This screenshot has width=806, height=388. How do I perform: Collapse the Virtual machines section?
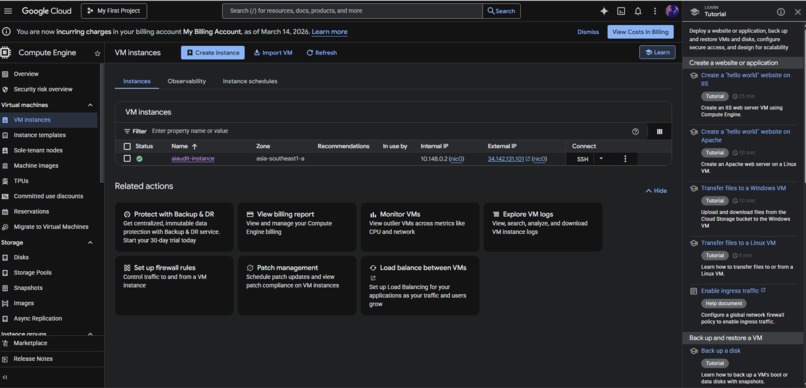pos(90,105)
